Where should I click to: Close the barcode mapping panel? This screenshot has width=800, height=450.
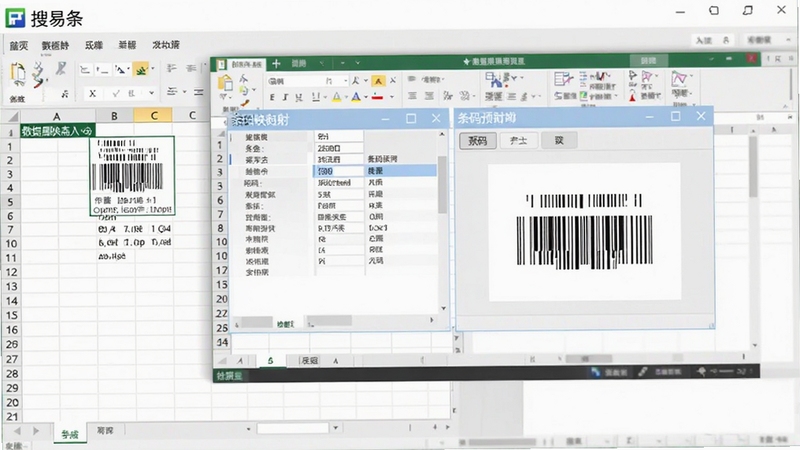[x=436, y=118]
